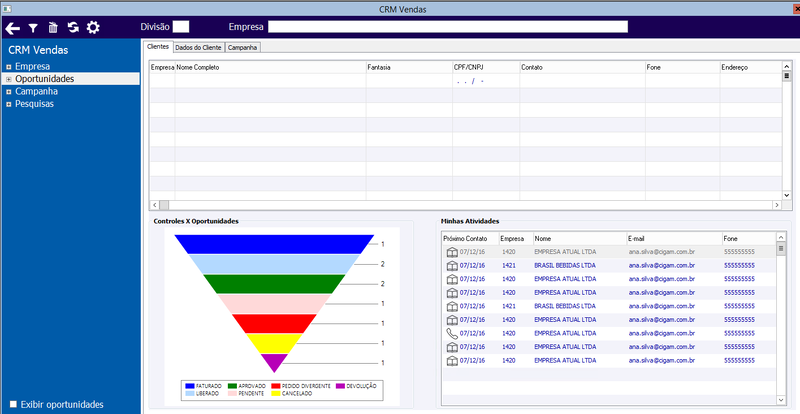Click the FATURADO legend color swatch
This screenshot has width=800, height=414.
[x=190, y=386]
